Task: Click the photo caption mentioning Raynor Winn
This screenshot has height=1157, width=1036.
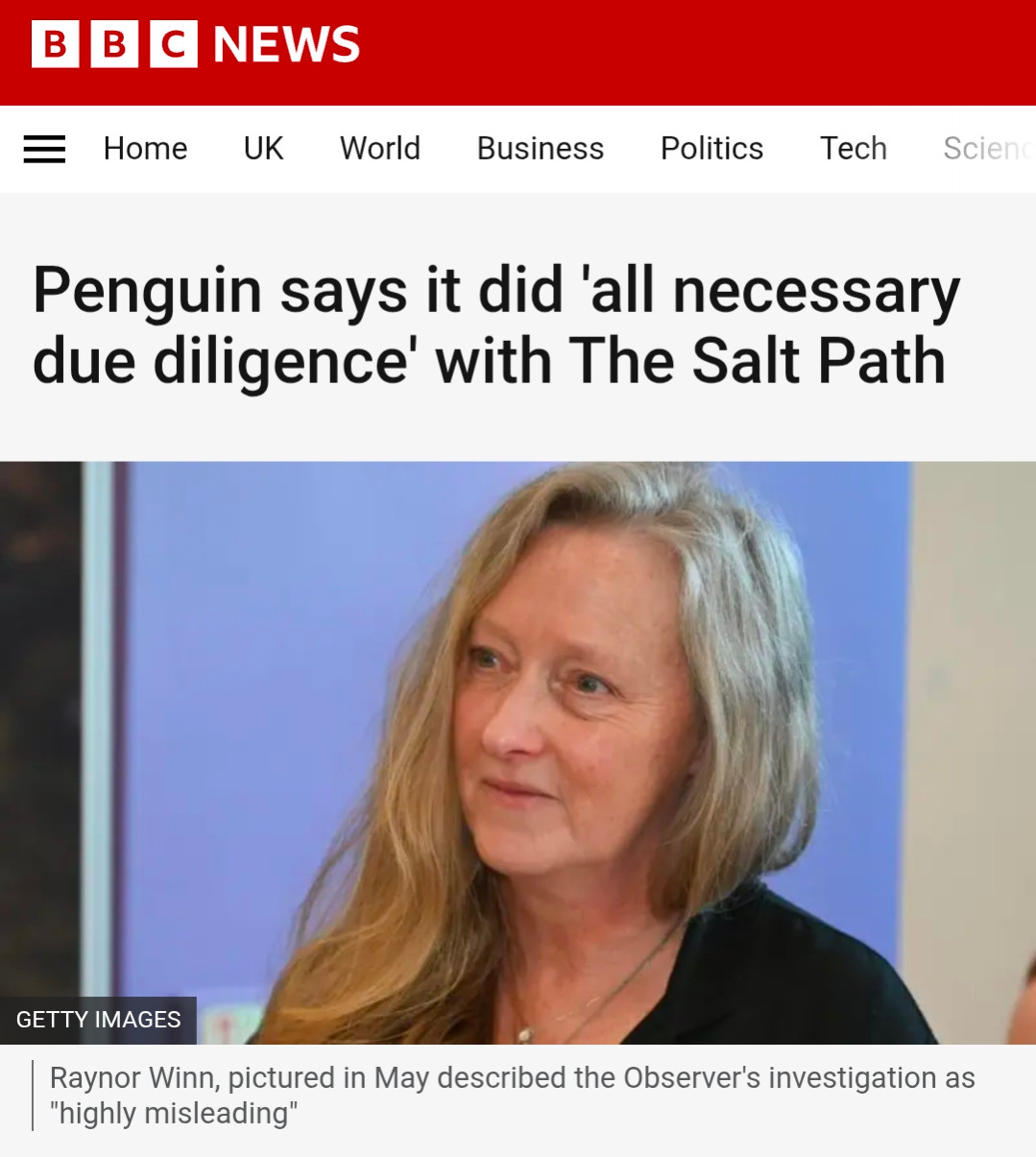Action: (512, 1096)
